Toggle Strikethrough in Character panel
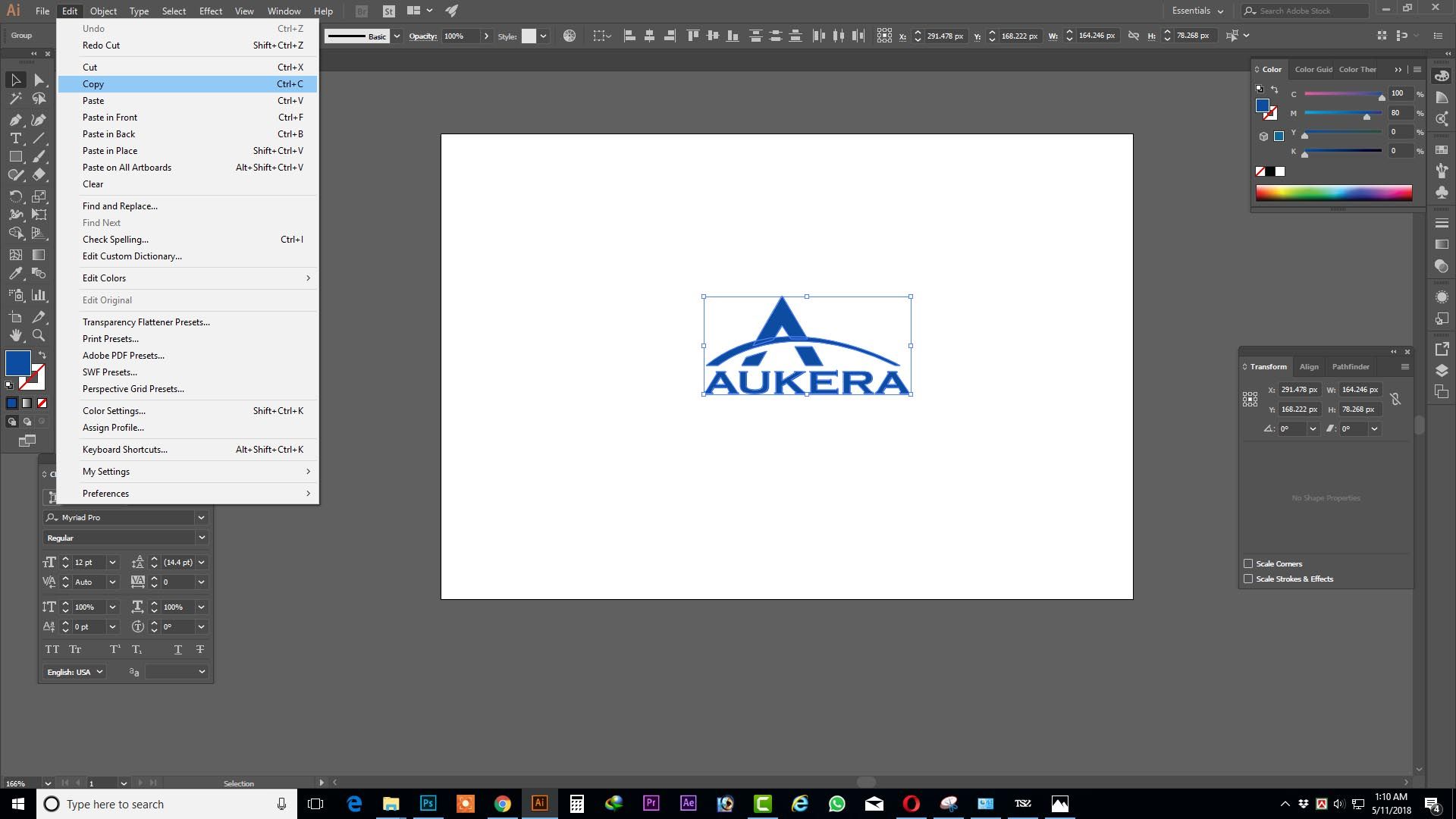Viewport: 1456px width, 819px height. pyautogui.click(x=200, y=649)
